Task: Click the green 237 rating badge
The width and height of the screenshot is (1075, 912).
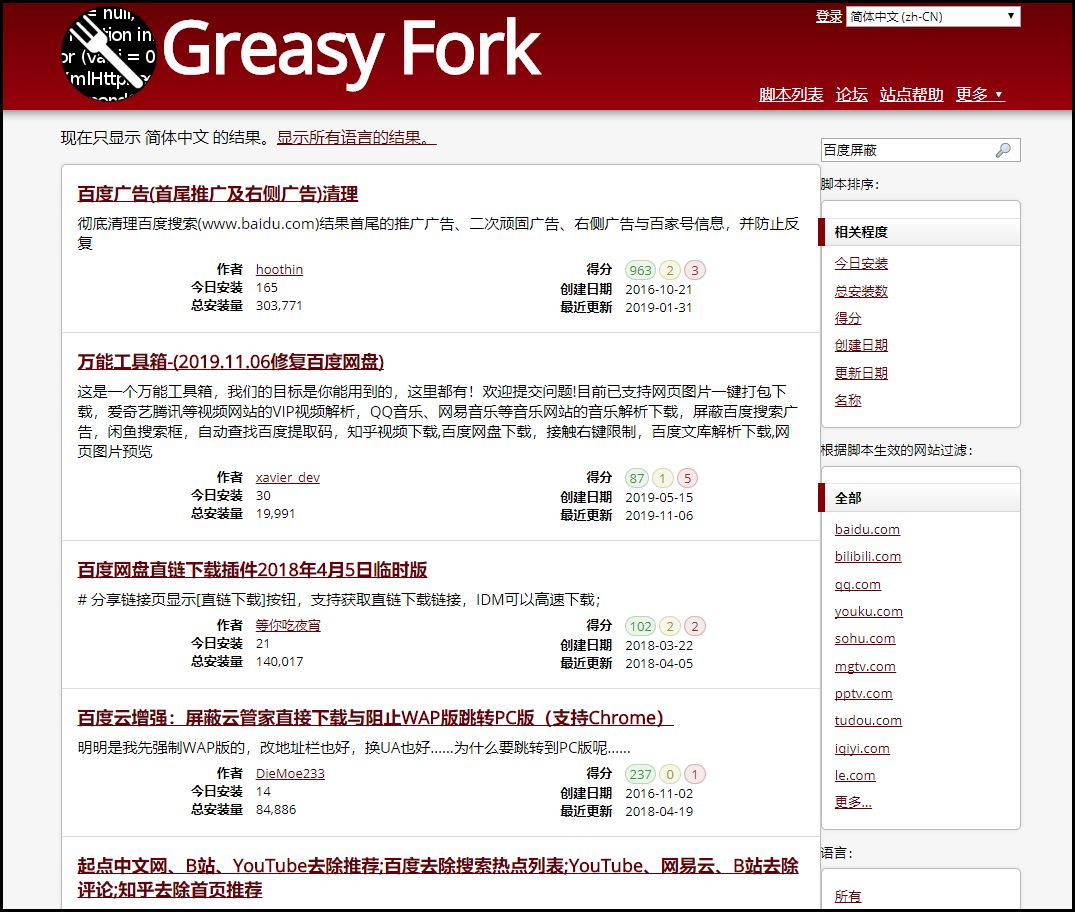Action: tap(640, 774)
